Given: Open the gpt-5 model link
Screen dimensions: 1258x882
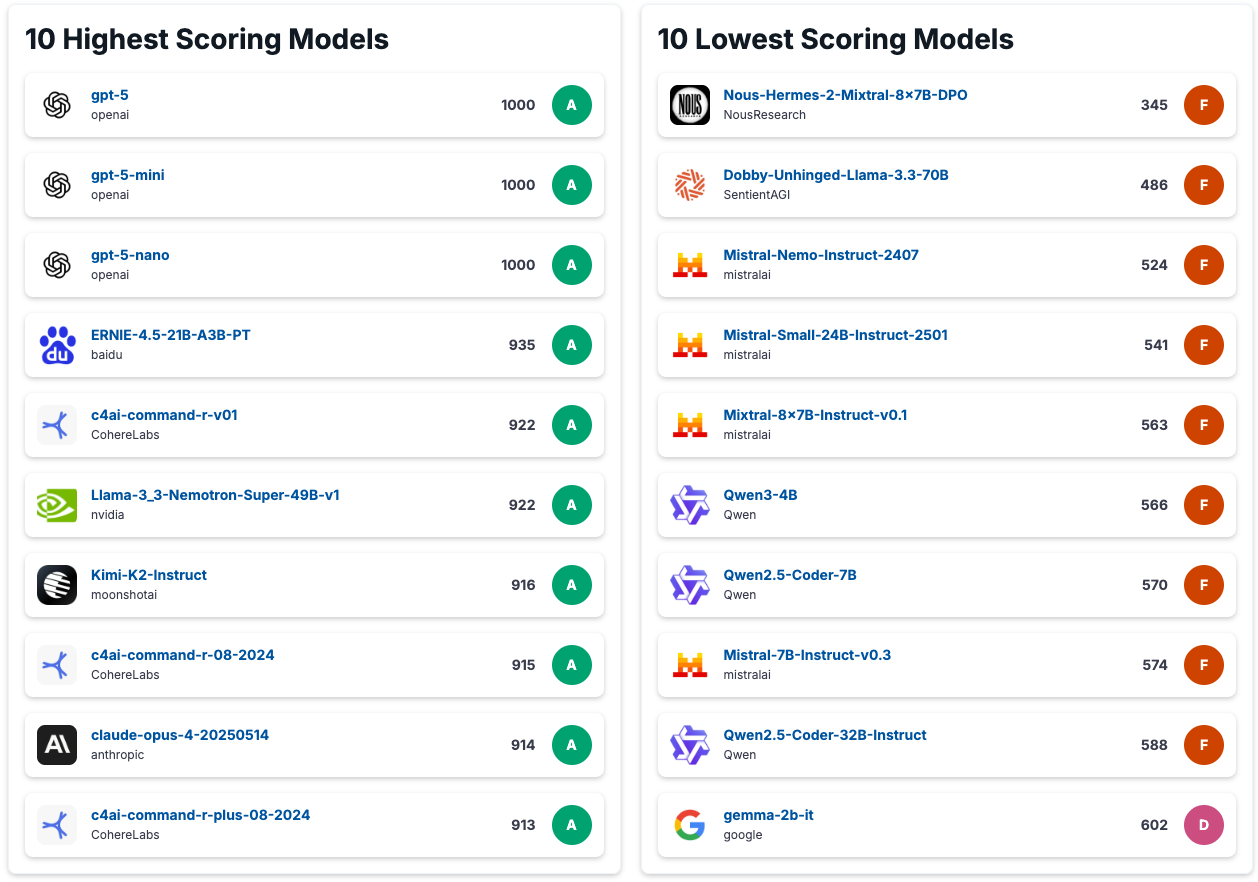Looking at the screenshot, I should point(110,95).
